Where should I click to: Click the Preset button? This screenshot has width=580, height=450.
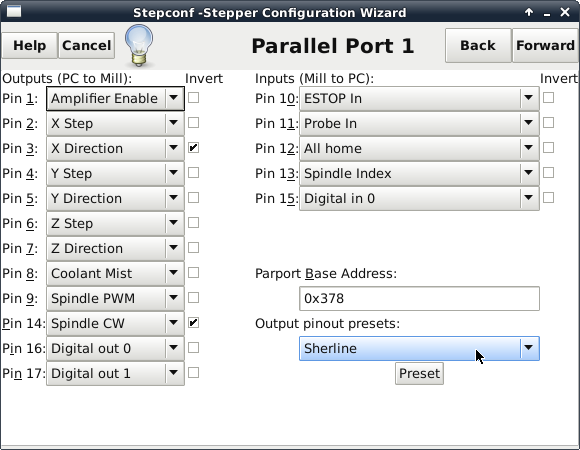(419, 373)
